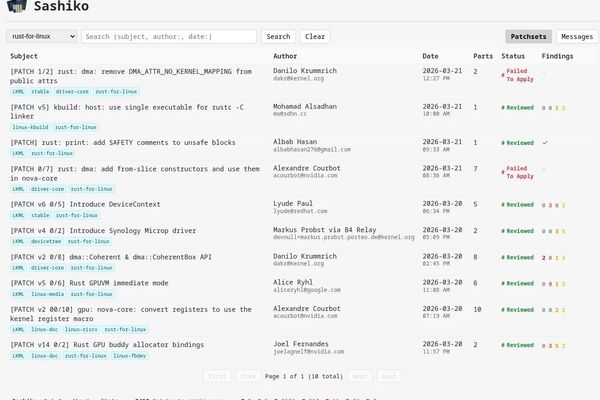Image resolution: width=600 pixels, height=400 pixels.
Task: Click the devicetree tag
Action: (46, 241)
